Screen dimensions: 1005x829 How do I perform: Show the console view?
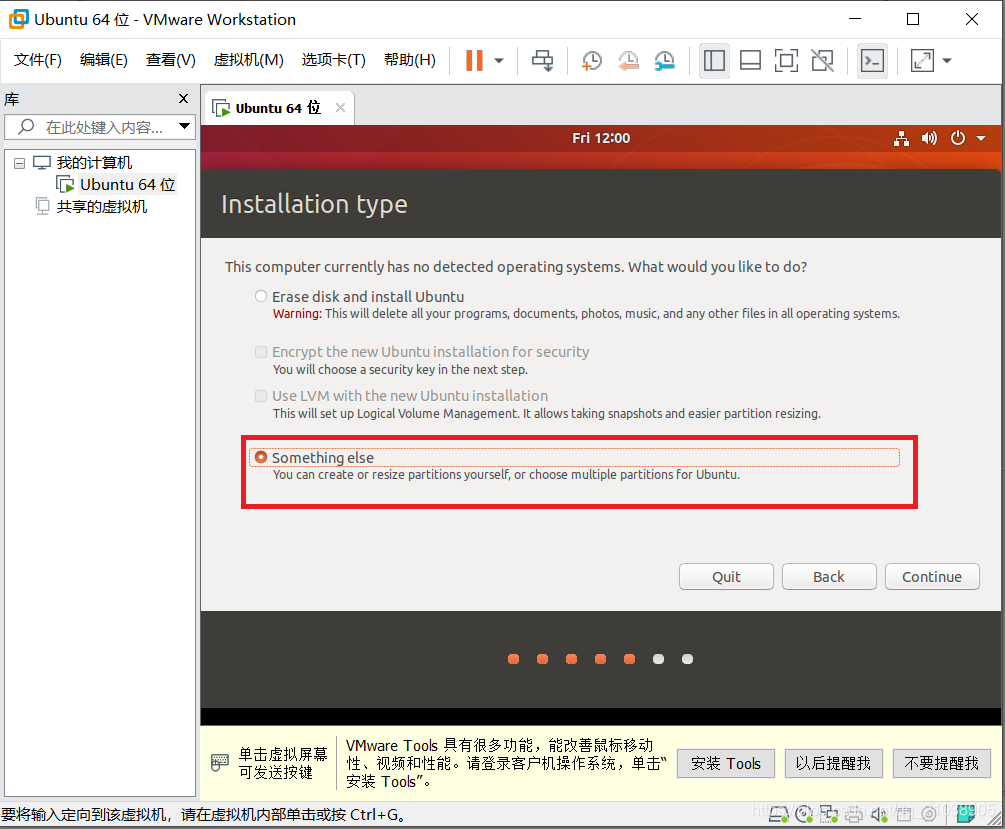pos(872,61)
